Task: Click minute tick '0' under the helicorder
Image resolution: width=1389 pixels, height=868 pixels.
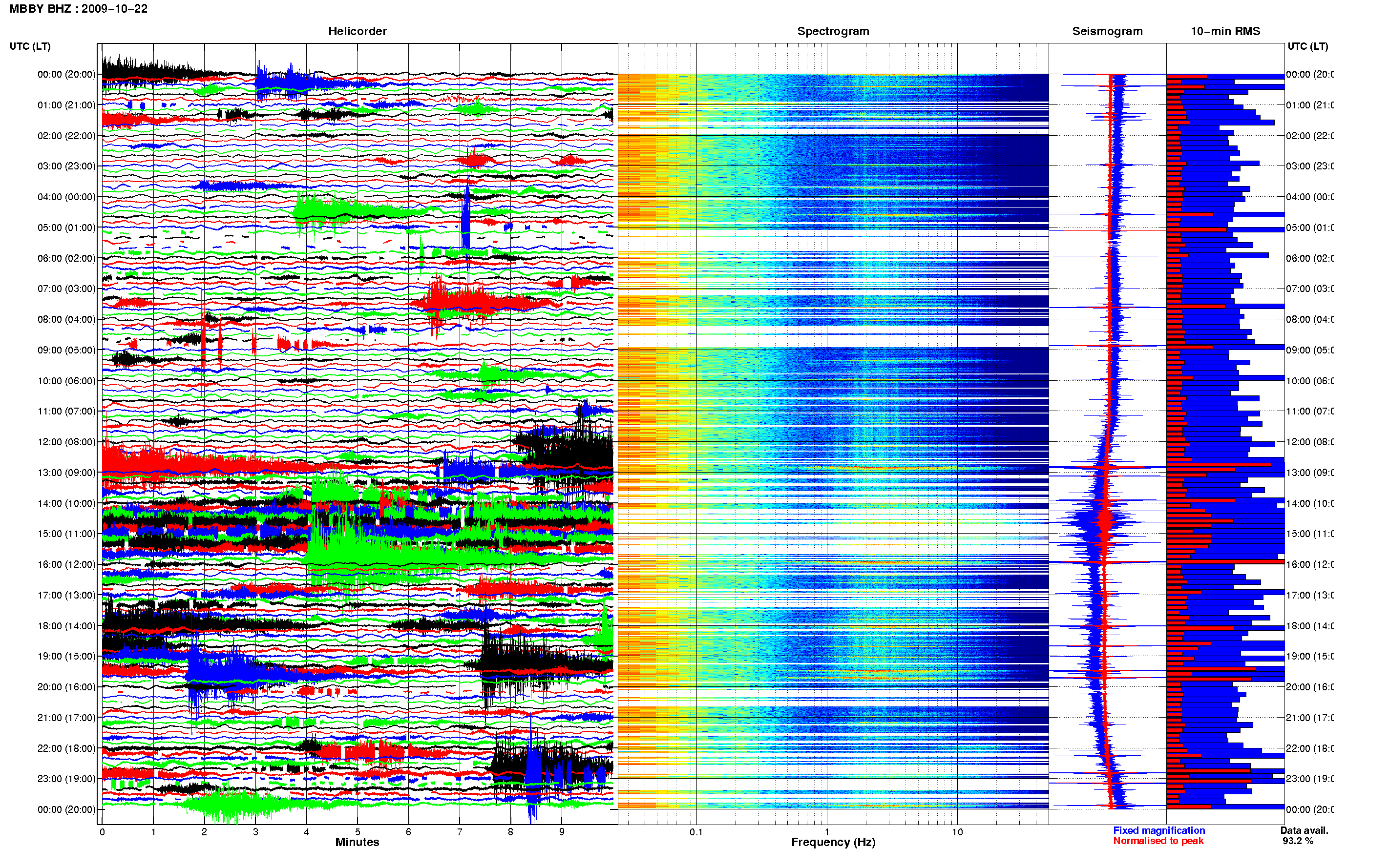Action: coord(102,832)
